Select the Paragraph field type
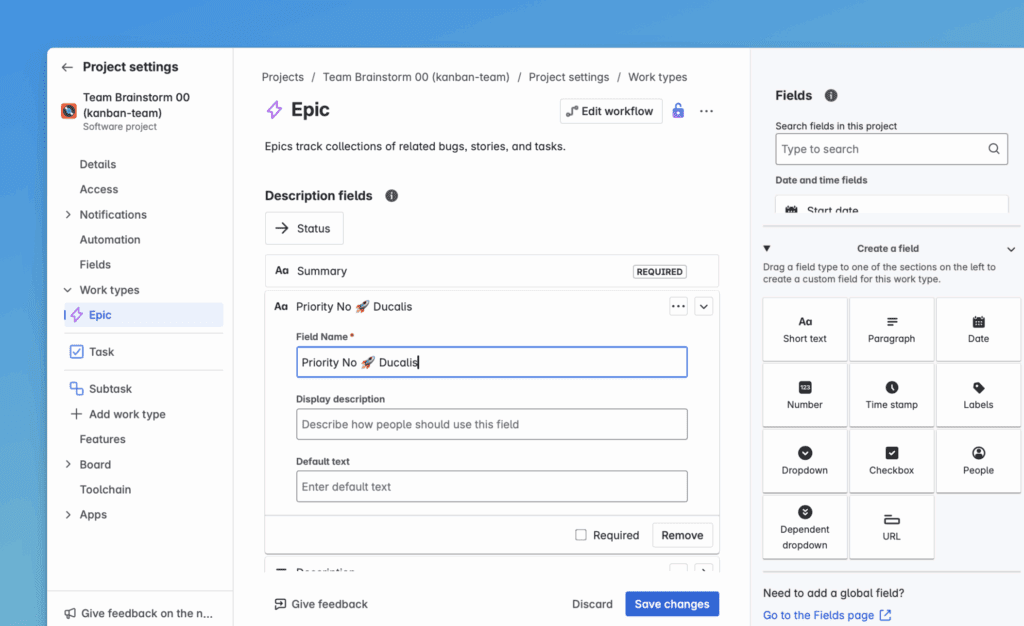Image resolution: width=1024 pixels, height=626 pixels. (891, 330)
